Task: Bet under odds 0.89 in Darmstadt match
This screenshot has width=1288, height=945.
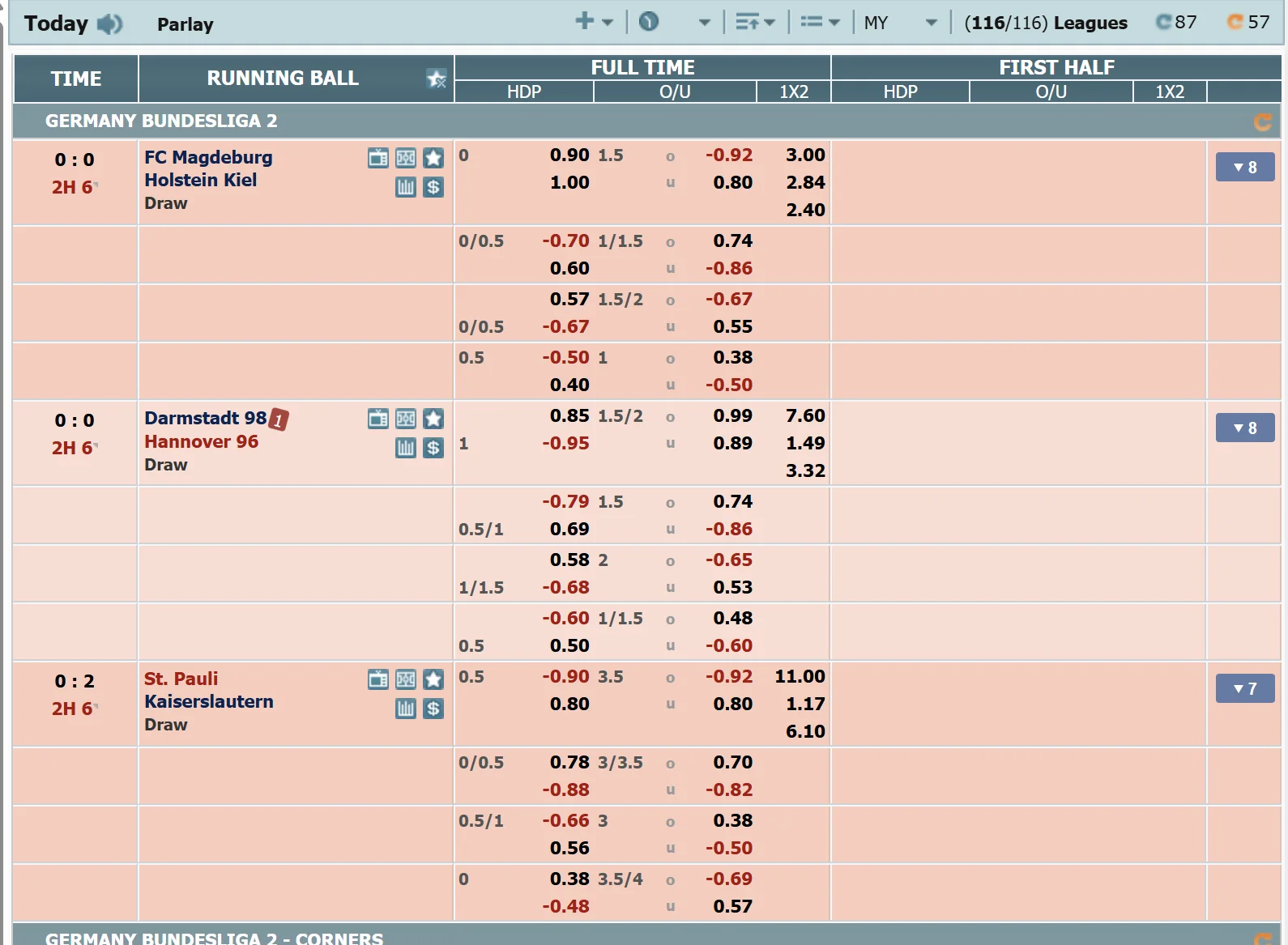Action: point(732,443)
